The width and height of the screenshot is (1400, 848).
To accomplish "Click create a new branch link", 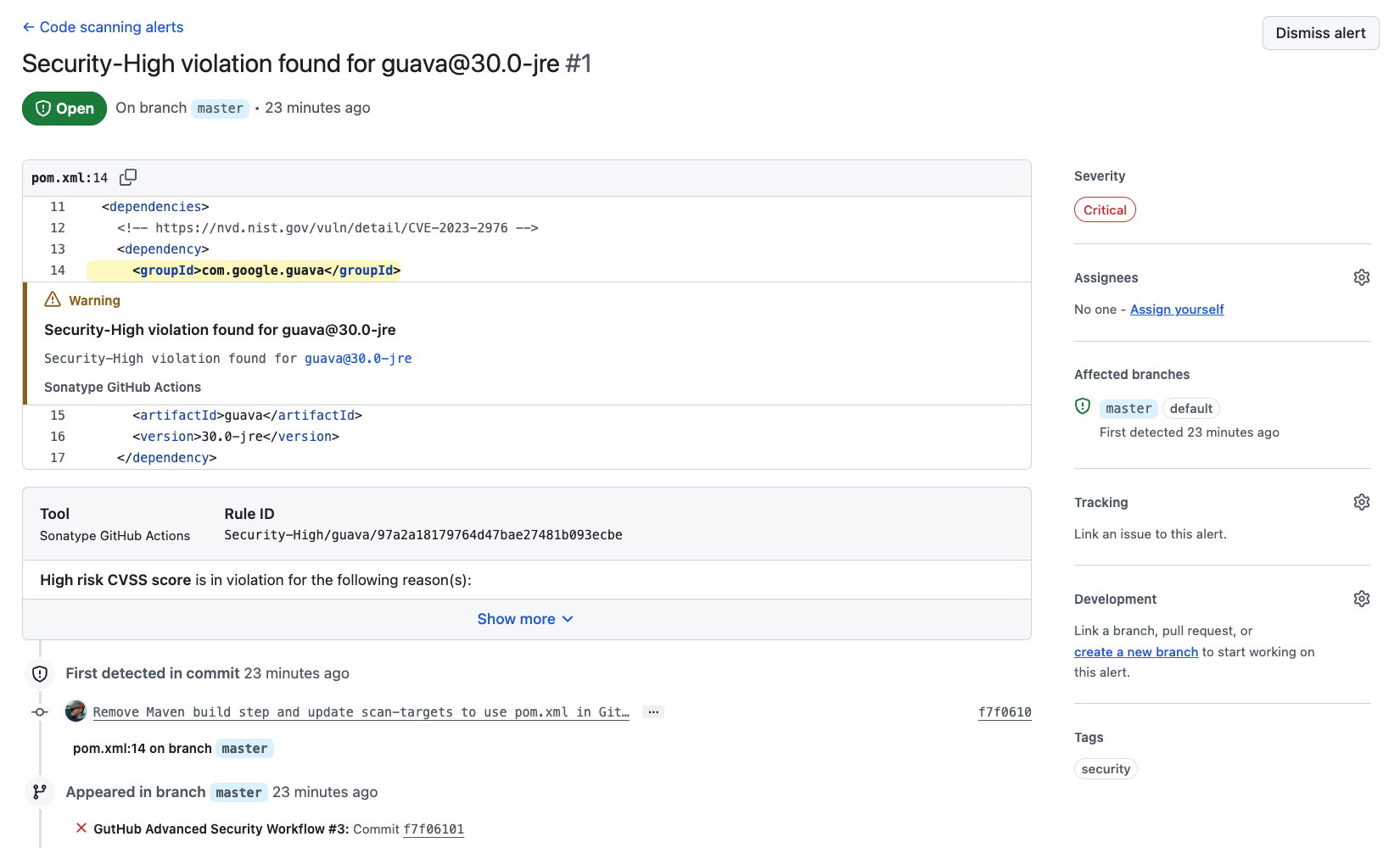I will point(1136,652).
